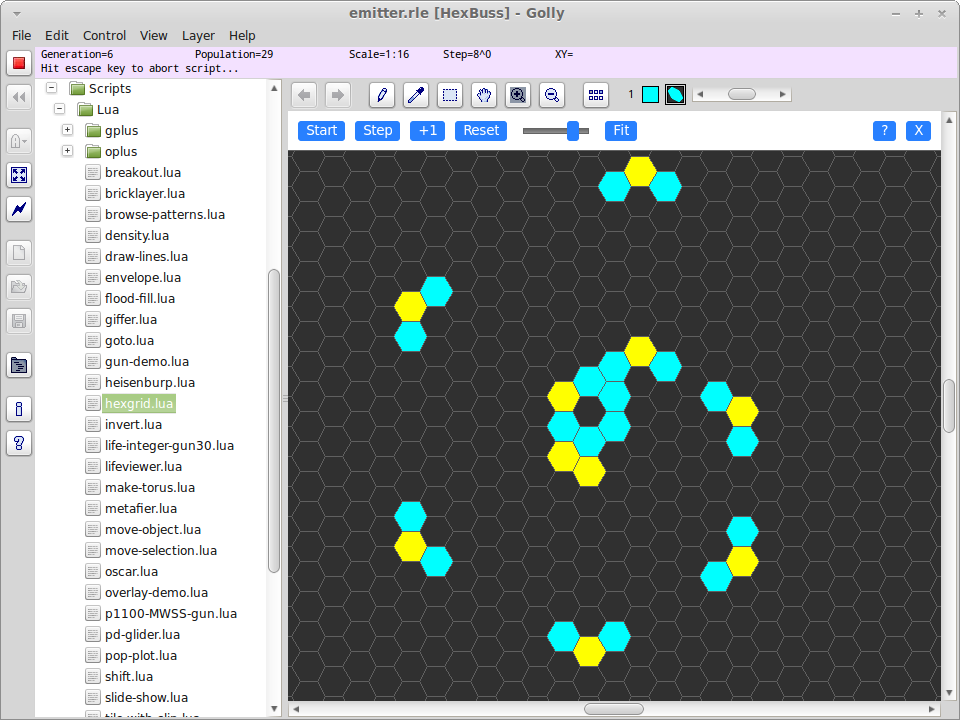
Task: Click the zoom in magnifier tool
Action: coord(518,95)
